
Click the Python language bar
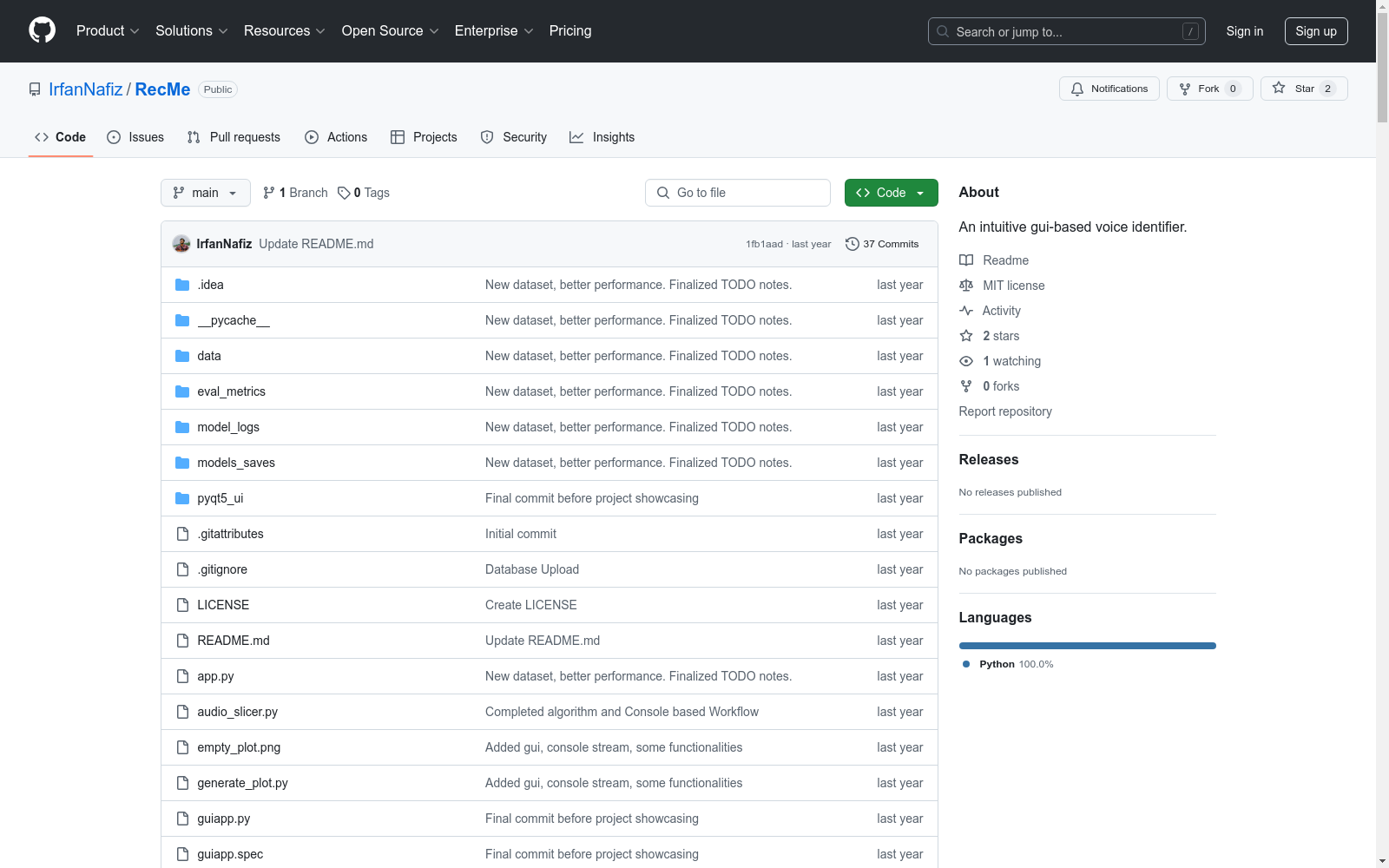coord(1088,646)
